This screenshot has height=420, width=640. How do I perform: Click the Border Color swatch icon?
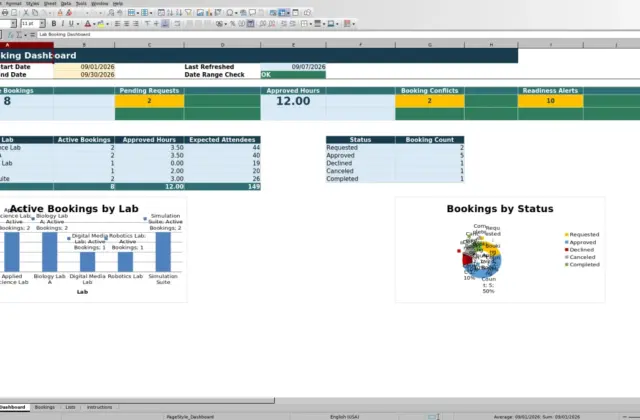[331, 24]
